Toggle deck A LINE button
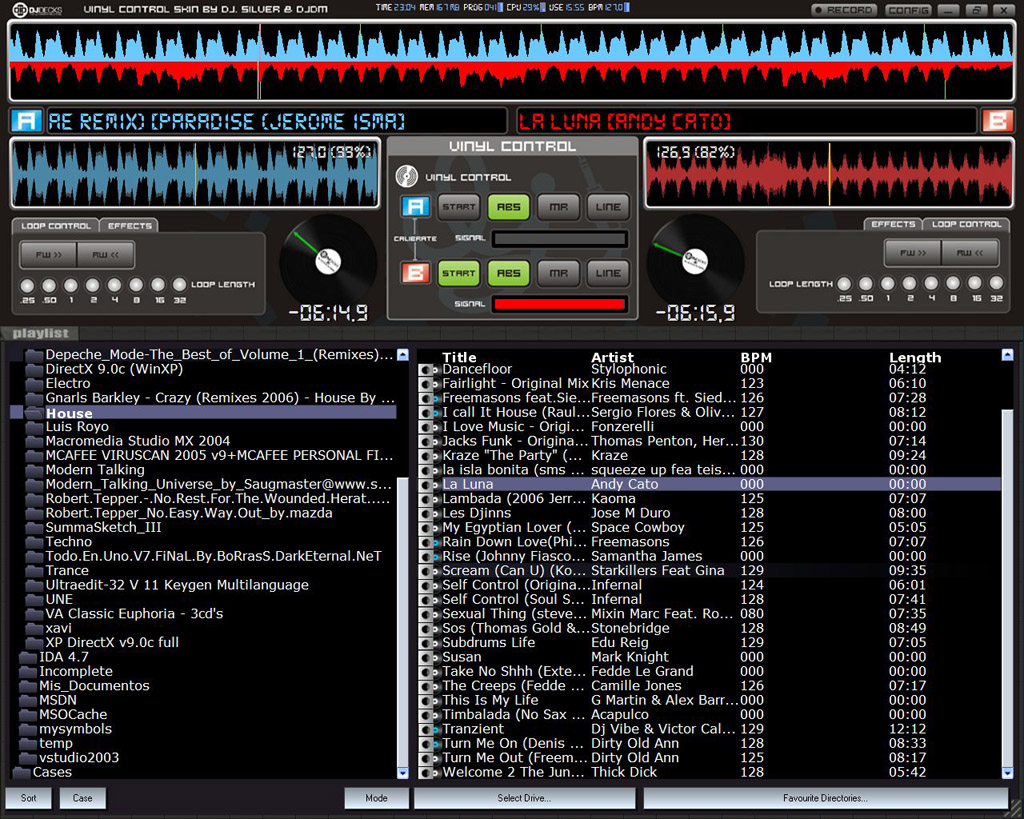 pyautogui.click(x=608, y=207)
